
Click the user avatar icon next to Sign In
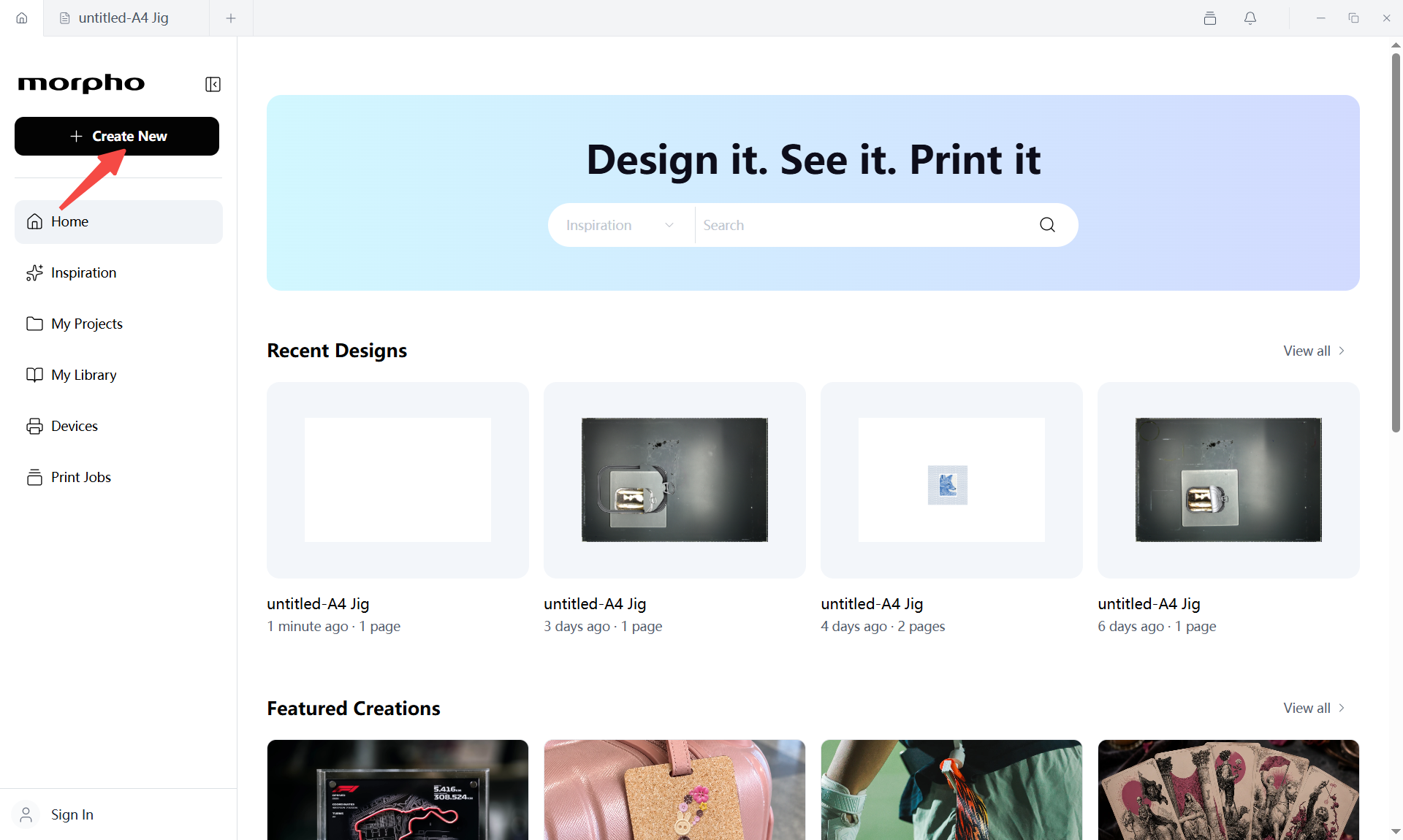26,814
